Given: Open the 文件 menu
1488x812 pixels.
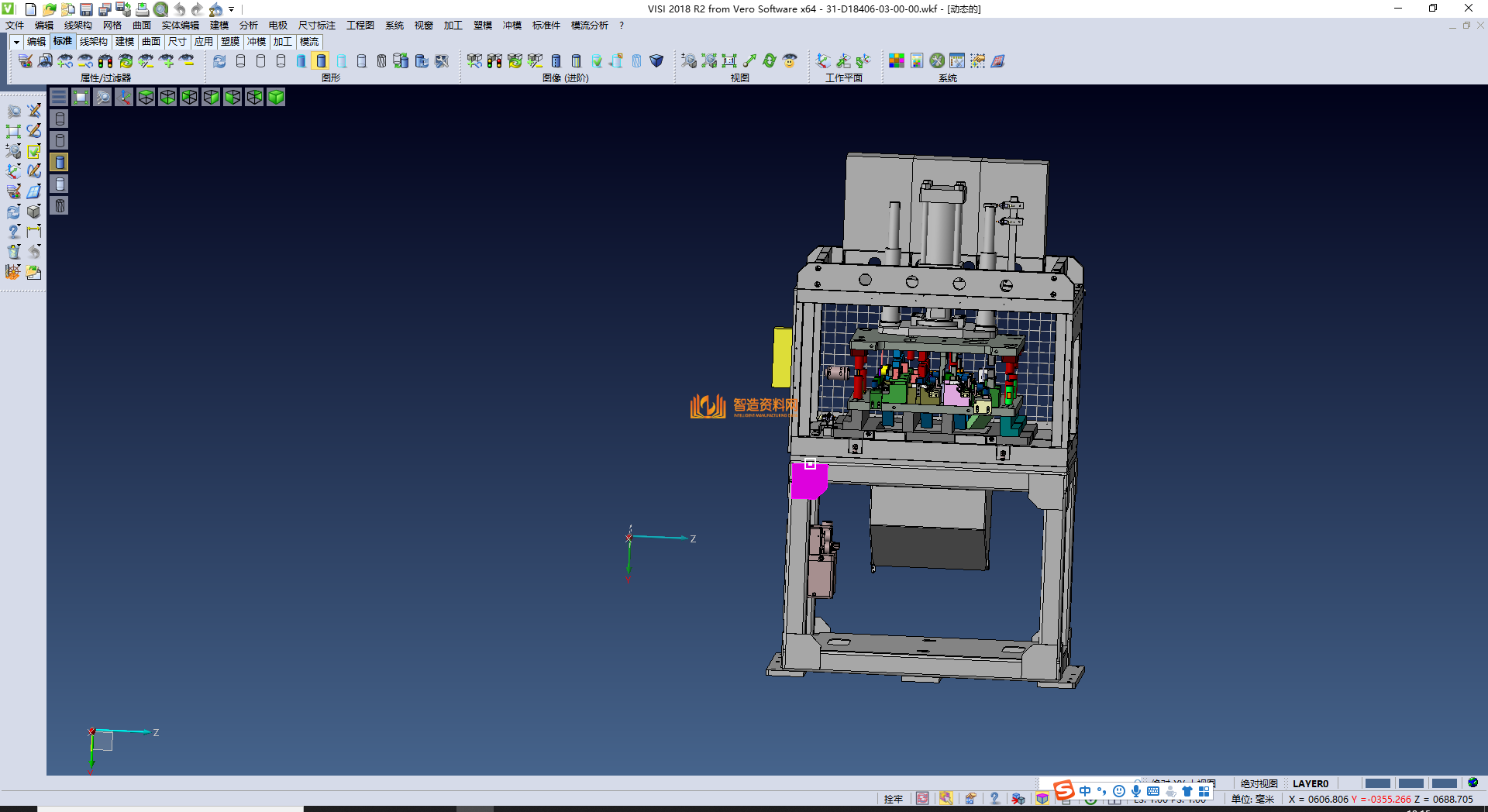Looking at the screenshot, I should (15, 26).
